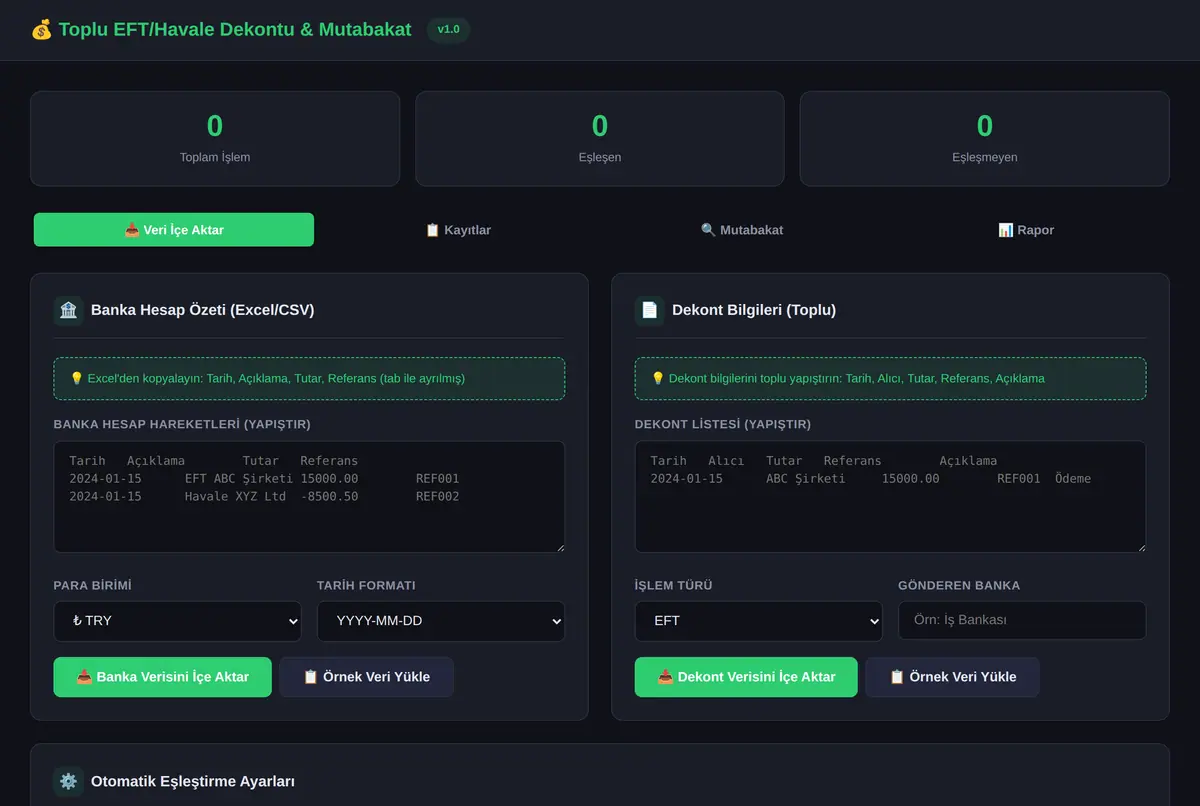Expand the İşlem Türü dropdown
The image size is (1200, 806).
tap(759, 621)
